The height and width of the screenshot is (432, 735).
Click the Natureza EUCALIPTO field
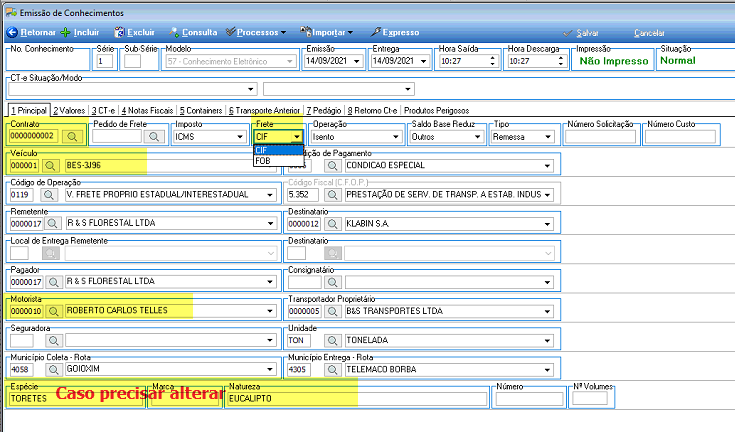[357, 399]
